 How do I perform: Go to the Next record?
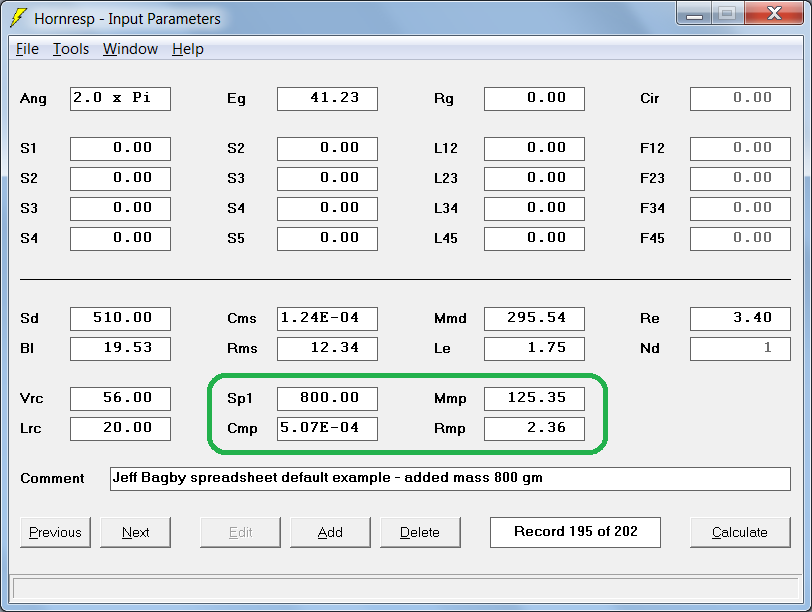135,532
